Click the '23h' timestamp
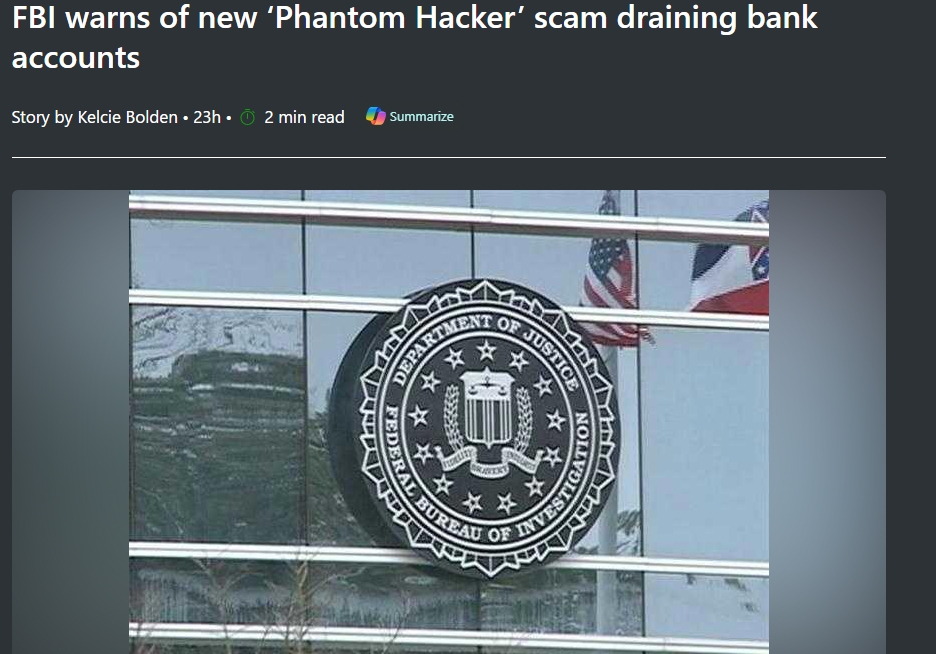The width and height of the screenshot is (936, 654). click(x=207, y=117)
